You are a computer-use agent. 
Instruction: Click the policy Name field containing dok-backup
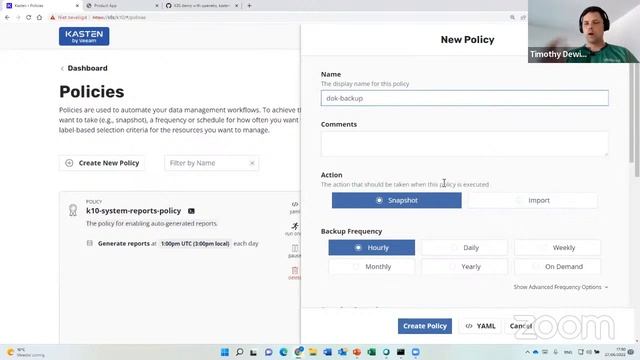click(464, 98)
